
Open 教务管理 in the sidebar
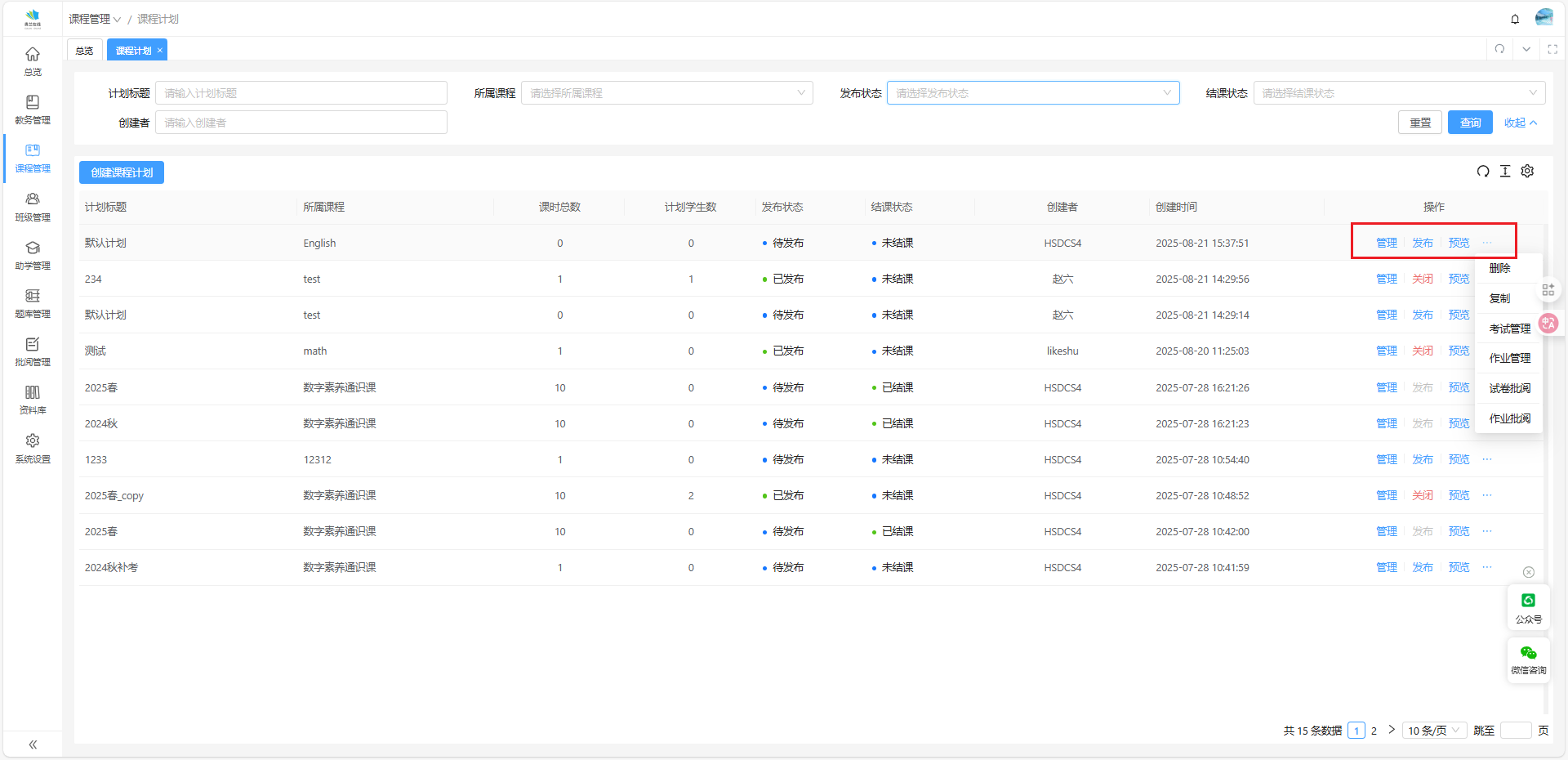33,110
